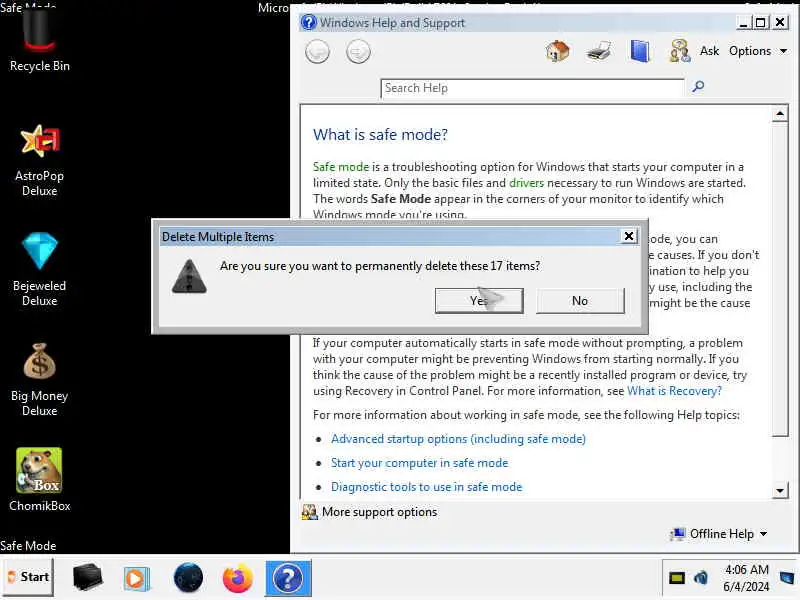Click the black folder taskbar icon
Viewport: 800px width, 600px height.
click(x=87, y=578)
